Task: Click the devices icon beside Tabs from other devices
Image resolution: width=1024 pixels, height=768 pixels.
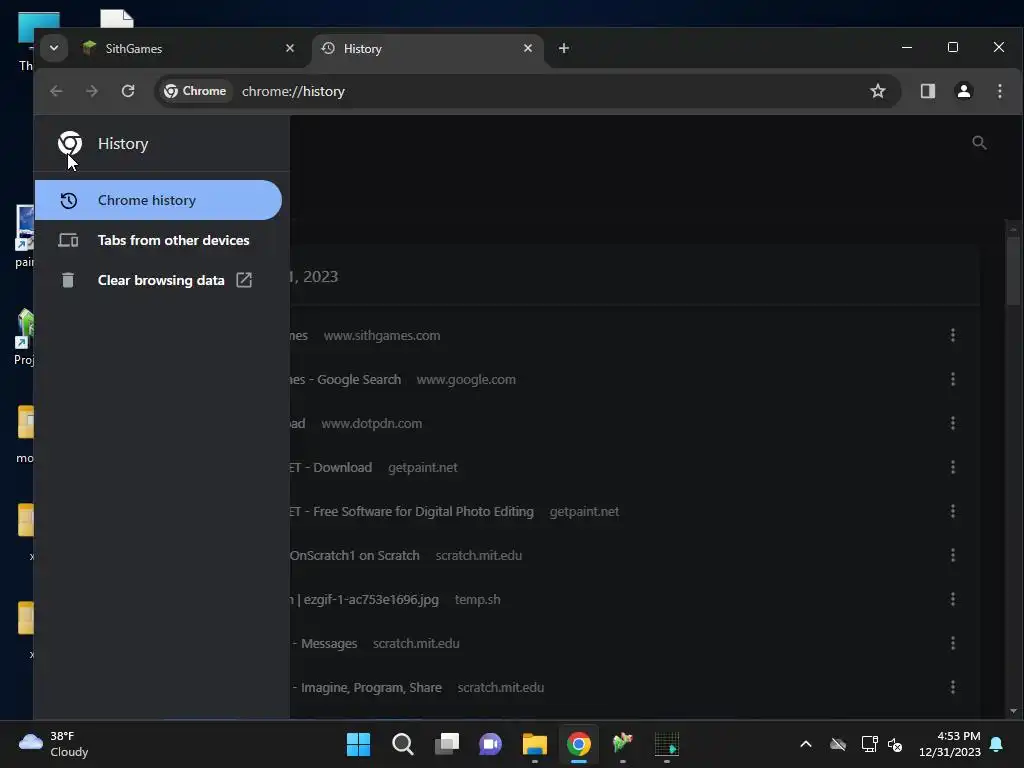Action: point(68,240)
